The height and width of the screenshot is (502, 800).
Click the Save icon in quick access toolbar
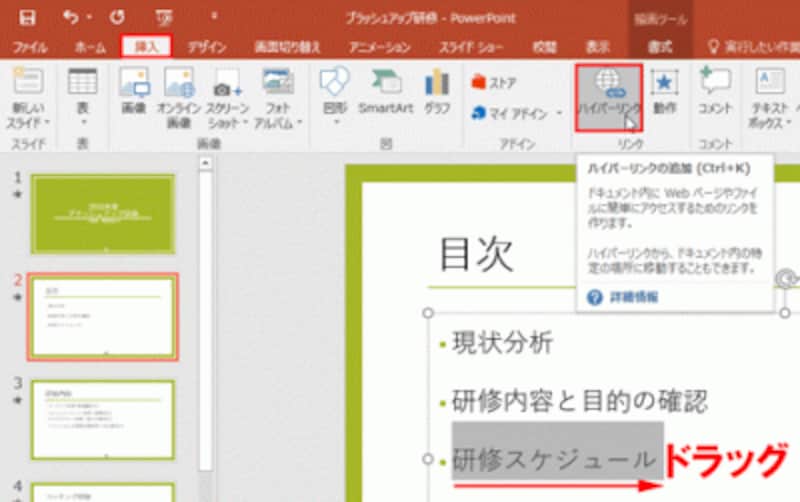pos(27,18)
